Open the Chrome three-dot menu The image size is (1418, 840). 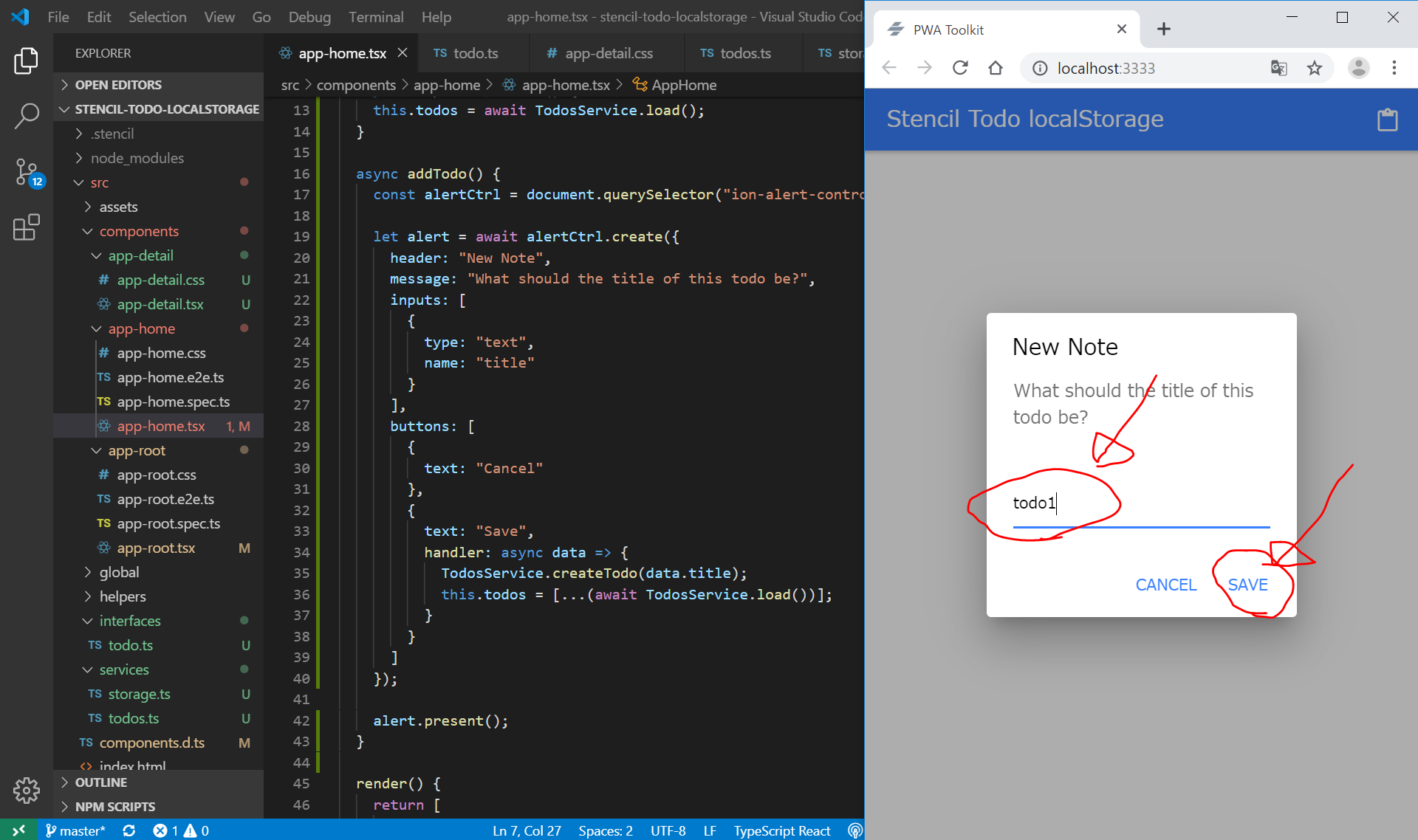1394,68
